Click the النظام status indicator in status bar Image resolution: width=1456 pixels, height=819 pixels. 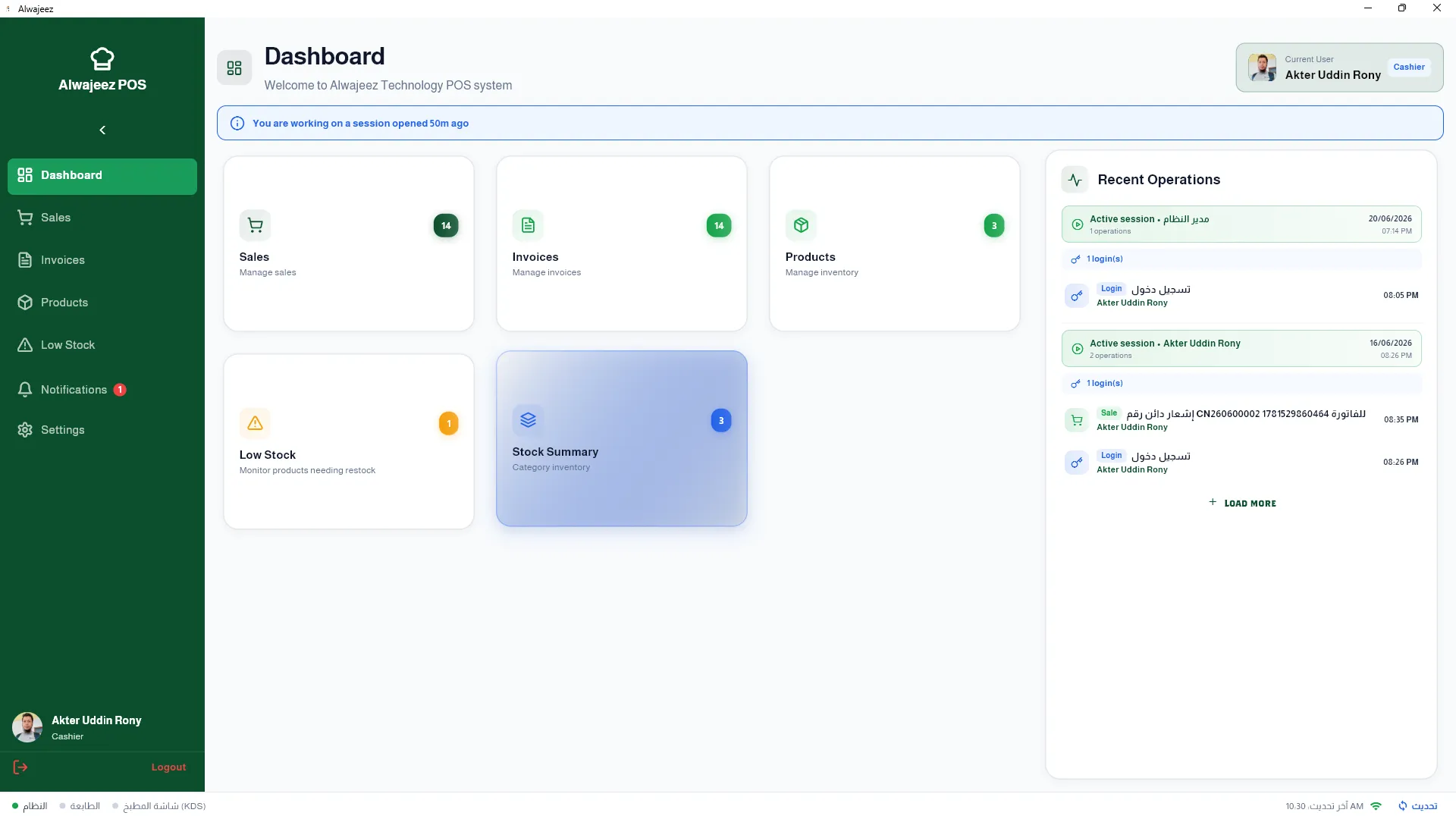30,806
